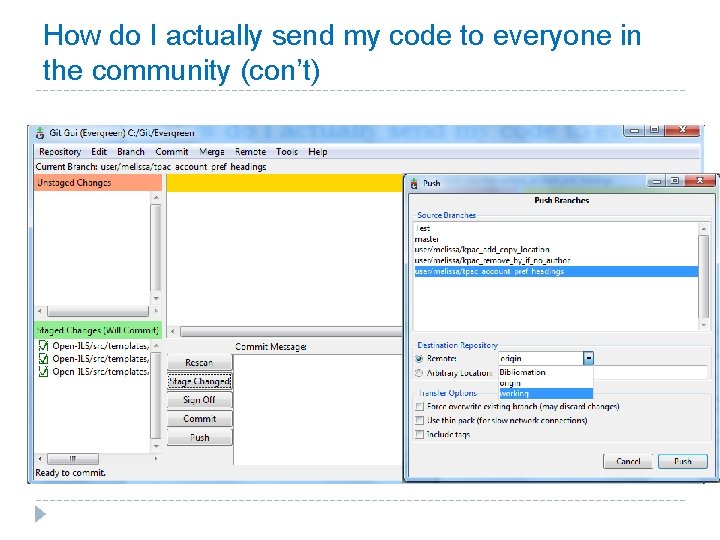720x540 pixels.
Task: Choose Bibliomation from the remote list
Action: click(546, 372)
